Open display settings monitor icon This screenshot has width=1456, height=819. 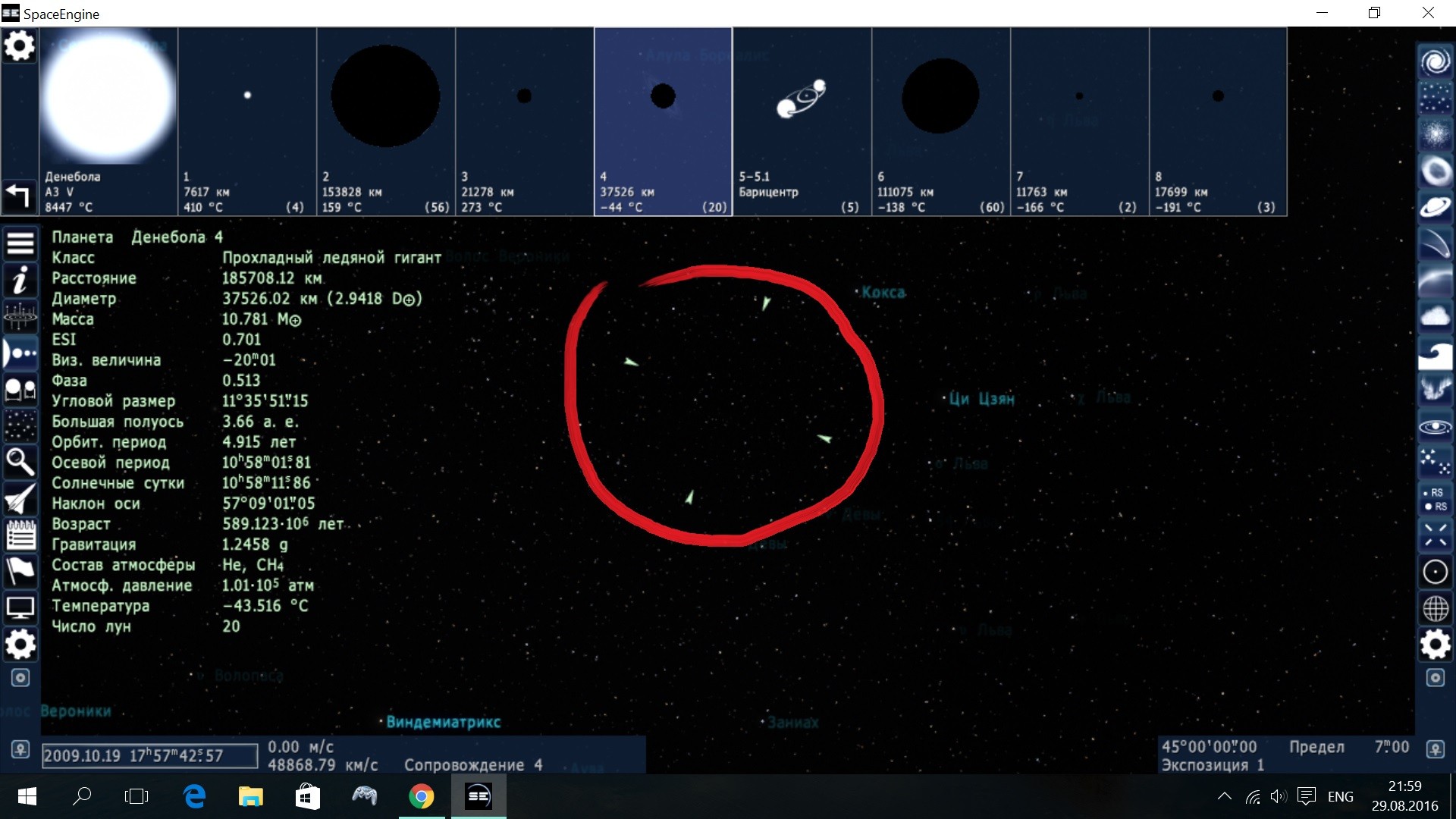20,607
